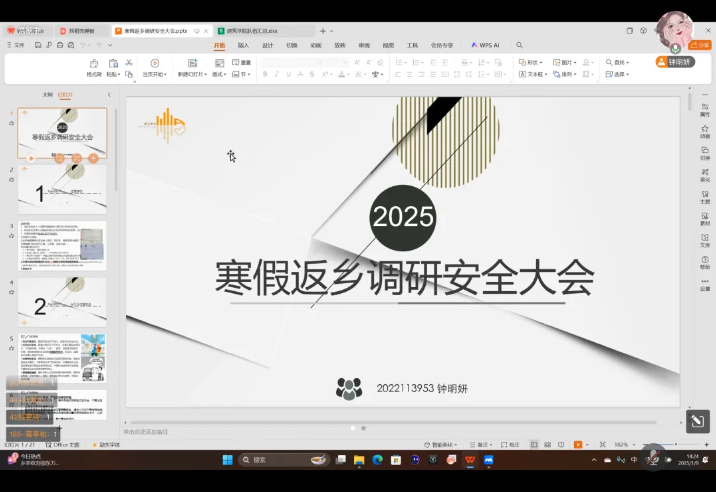Open the Find (查找) tool in ribbon
This screenshot has height=492, width=716.
point(619,62)
